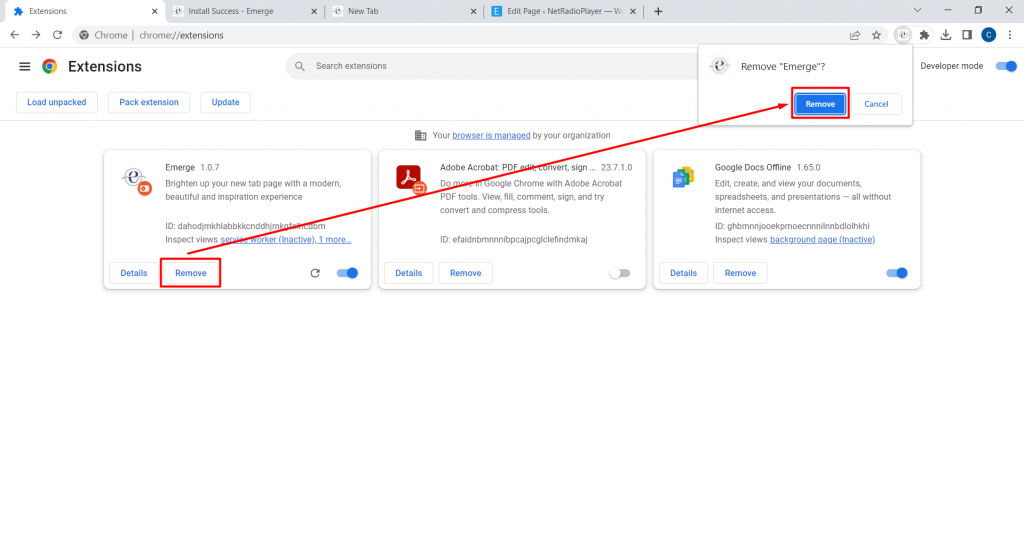This screenshot has width=1024, height=549.
Task: Toggle the side panel icon
Action: pos(967,35)
